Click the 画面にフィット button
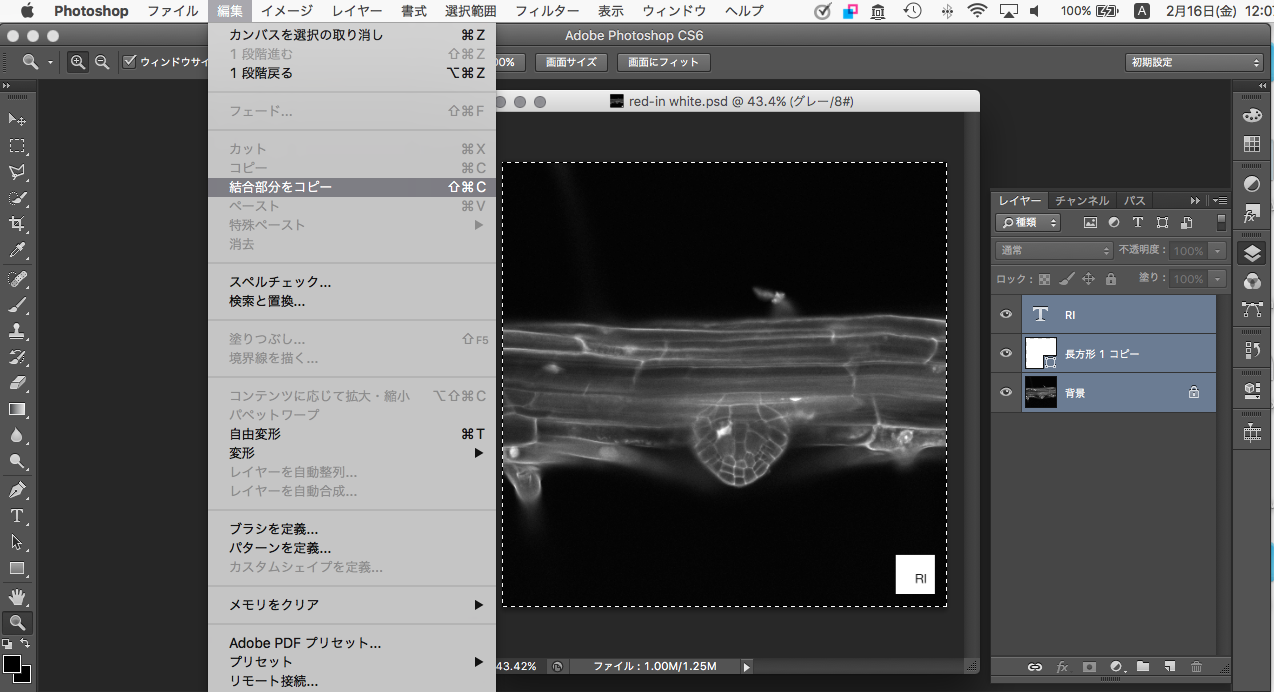The width and height of the screenshot is (1274, 692). point(664,62)
